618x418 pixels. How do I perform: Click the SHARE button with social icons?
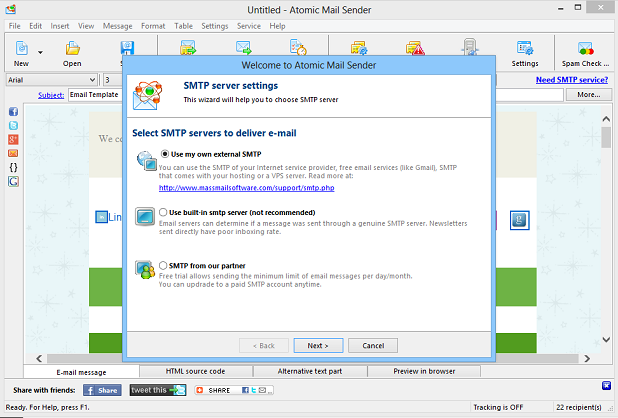point(234,390)
